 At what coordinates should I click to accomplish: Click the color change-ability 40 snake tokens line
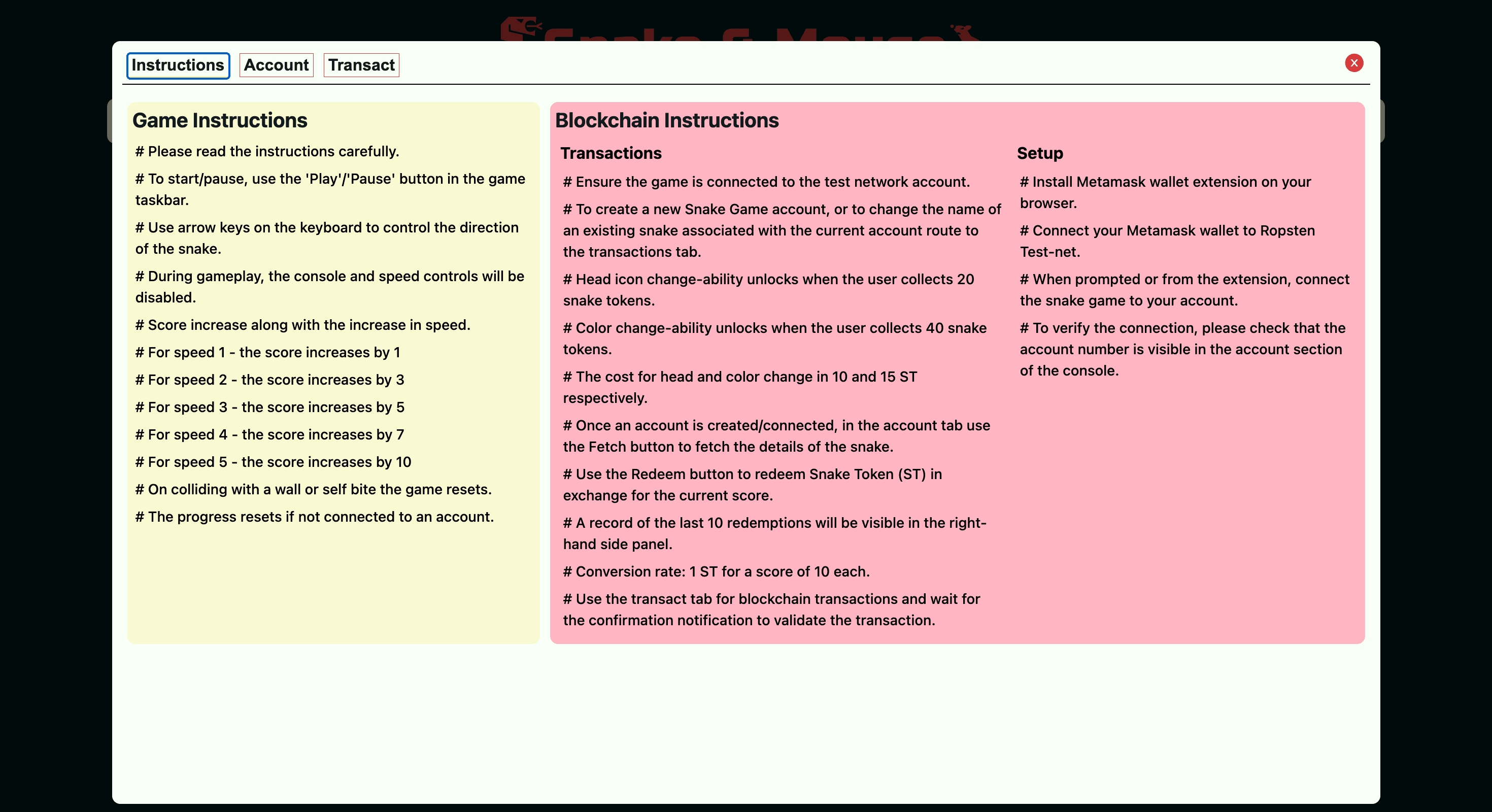point(775,338)
